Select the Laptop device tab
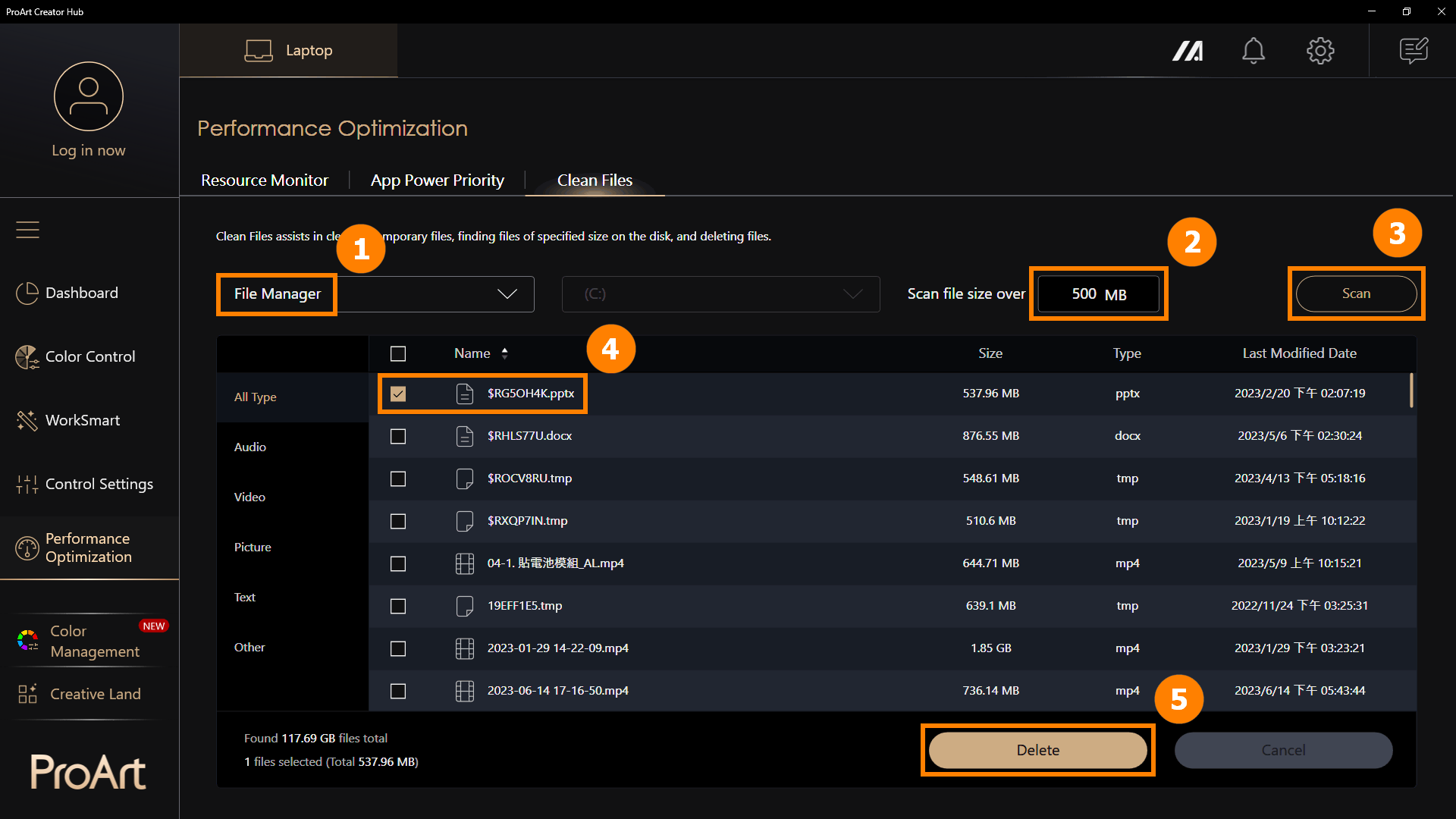This screenshot has height=819, width=1456. coord(288,51)
